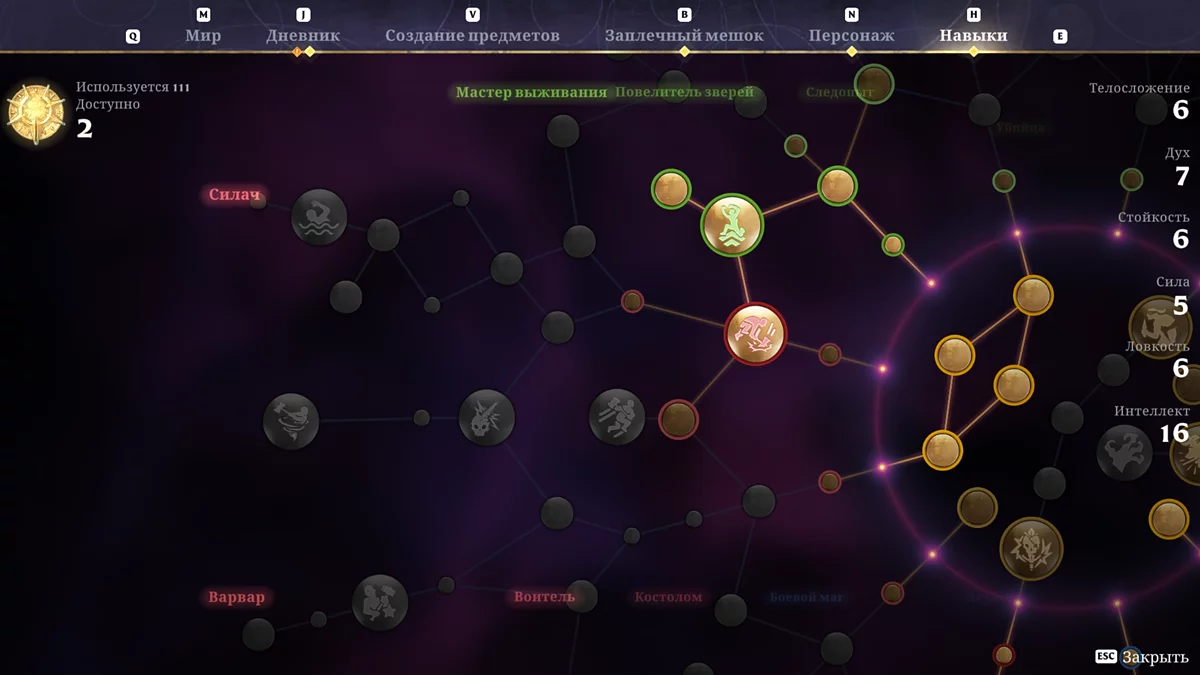Click the Варвар class label
Screen dimensions: 1200x675
pyautogui.click(x=236, y=597)
